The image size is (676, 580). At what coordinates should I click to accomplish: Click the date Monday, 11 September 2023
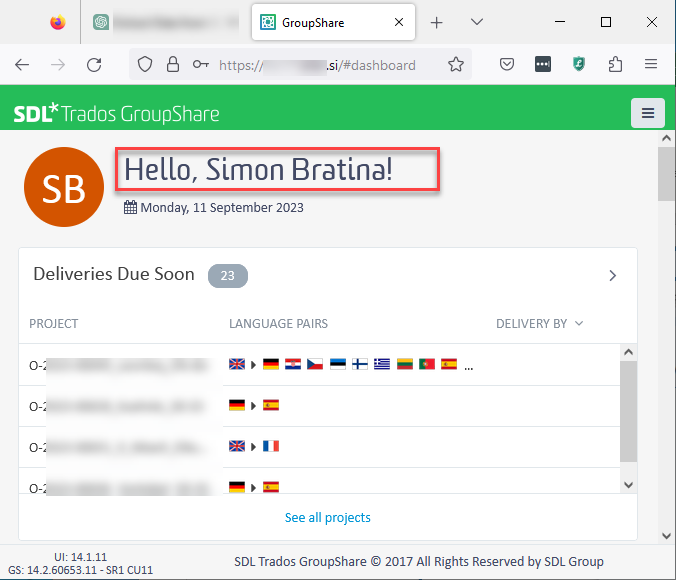click(x=222, y=207)
